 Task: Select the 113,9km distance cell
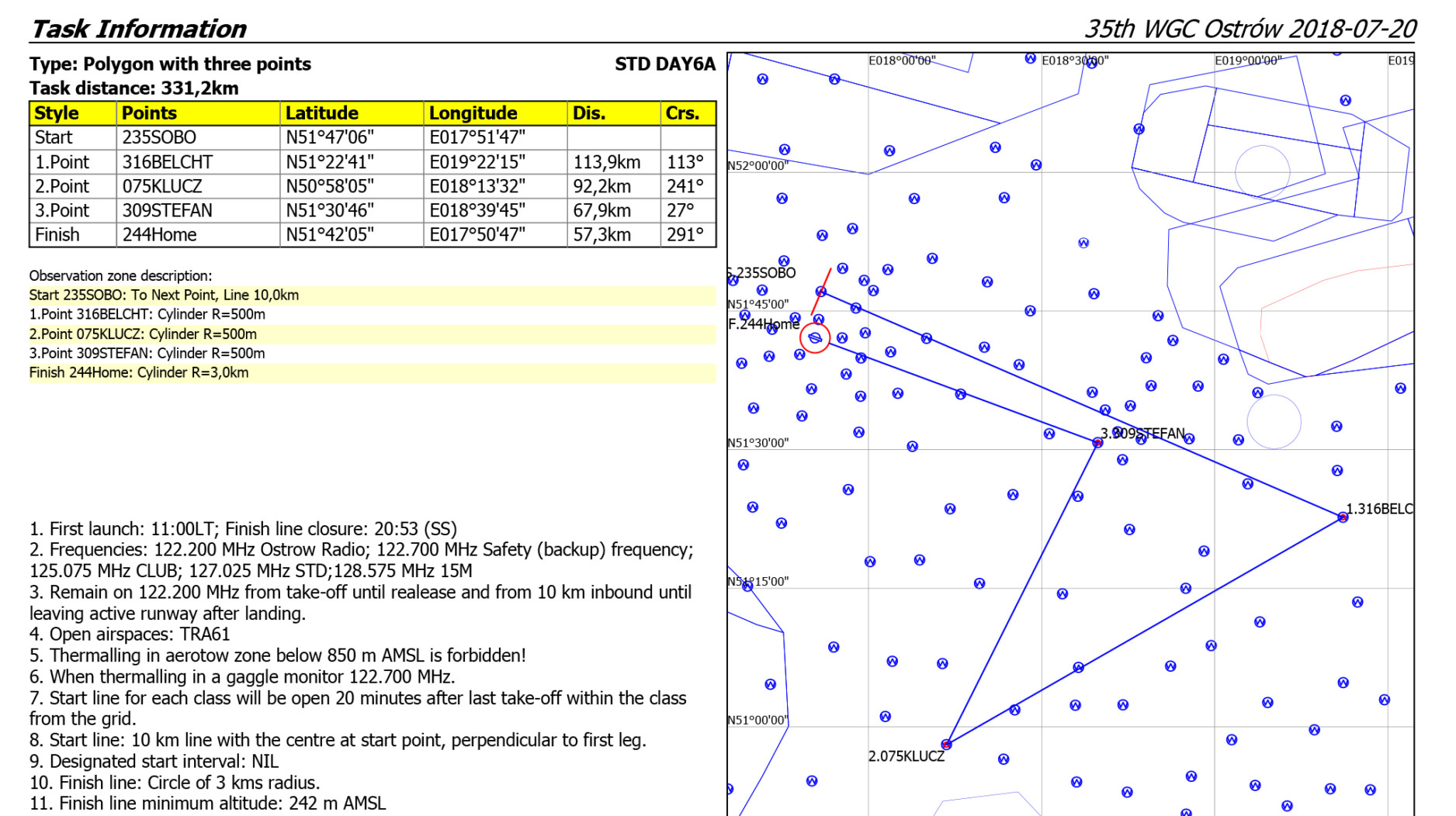click(606, 162)
